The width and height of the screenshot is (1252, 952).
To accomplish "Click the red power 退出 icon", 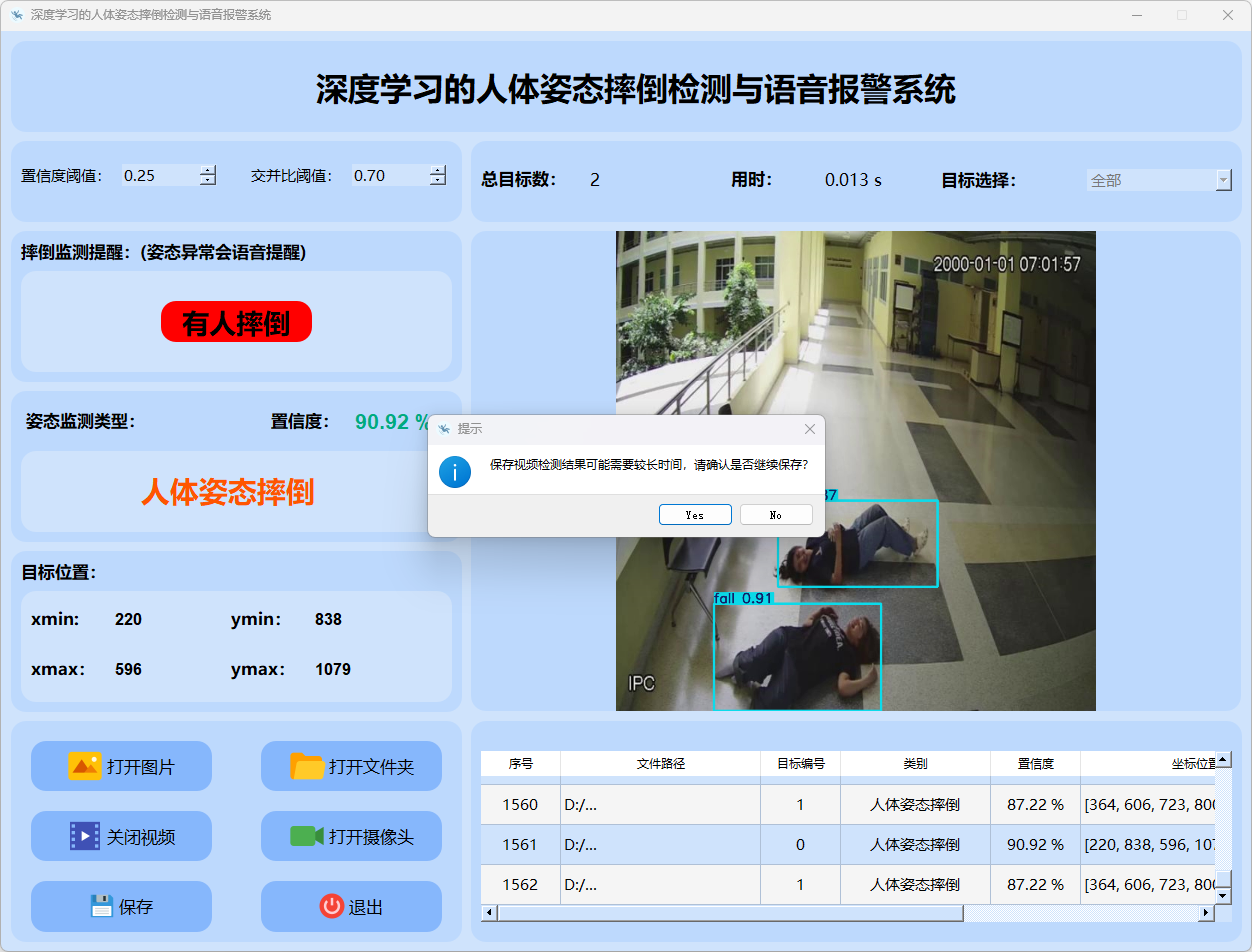I will tap(331, 906).
